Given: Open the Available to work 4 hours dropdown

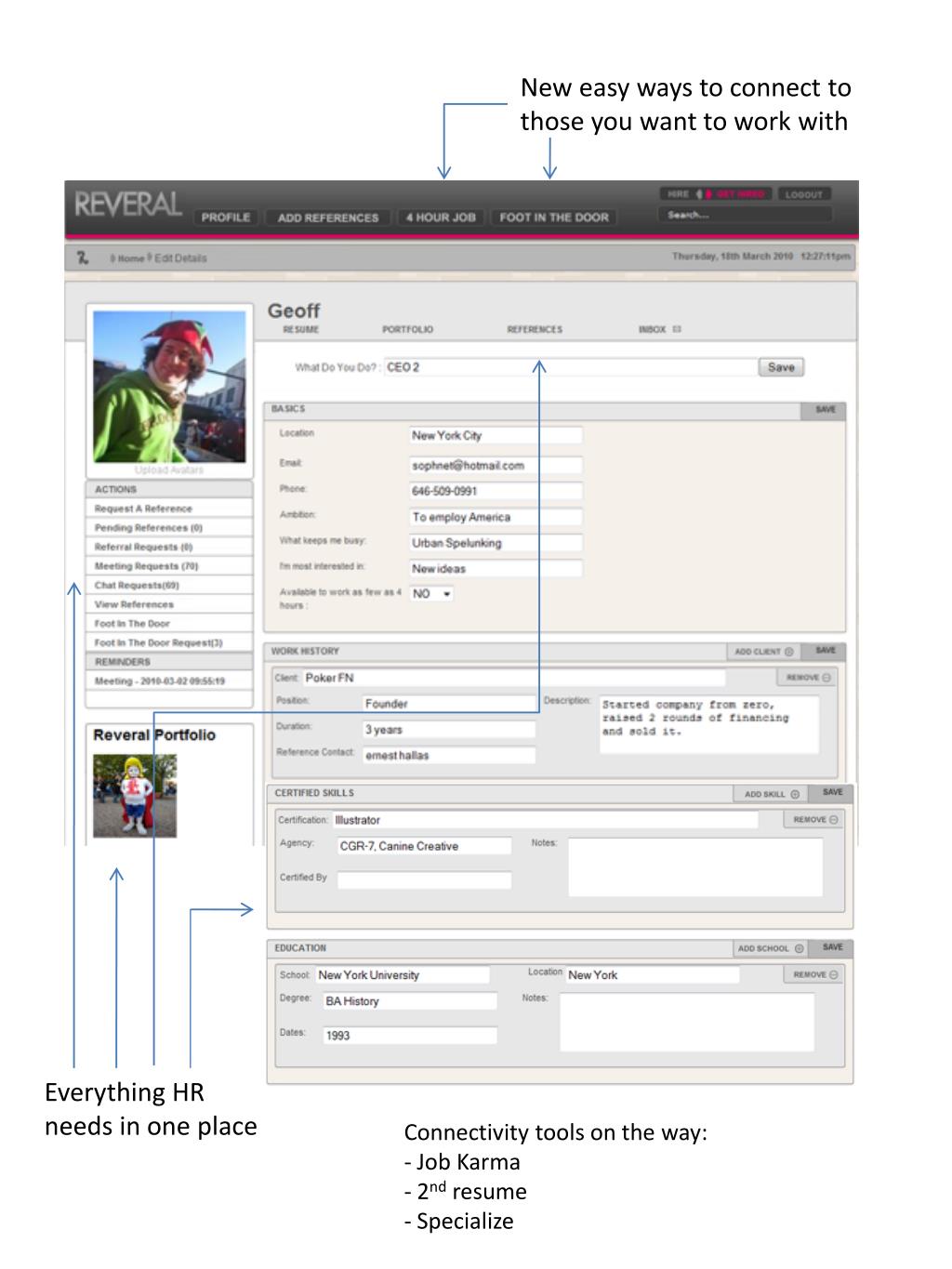Looking at the screenshot, I should (431, 594).
